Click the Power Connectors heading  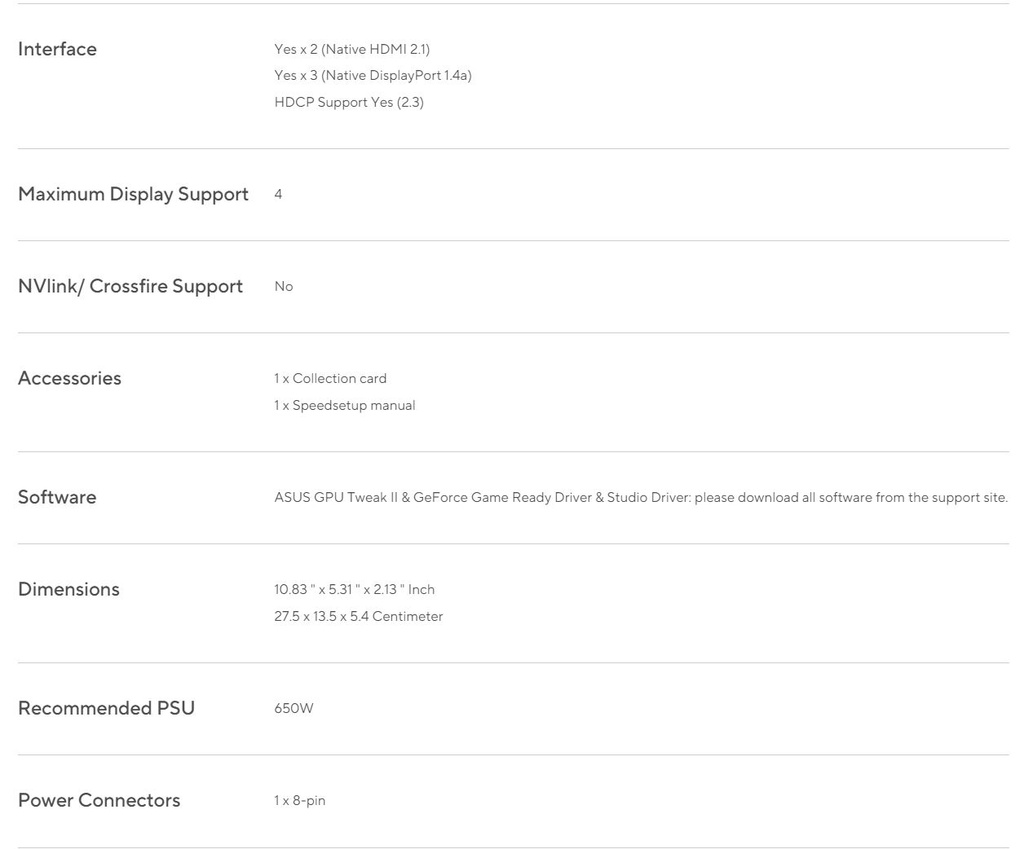tap(99, 800)
